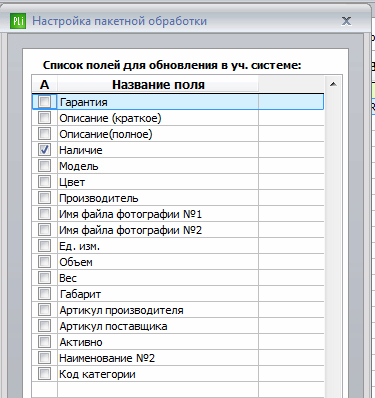Click the A column header
Image resolution: width=375 pixels, height=398 pixels.
click(45, 84)
